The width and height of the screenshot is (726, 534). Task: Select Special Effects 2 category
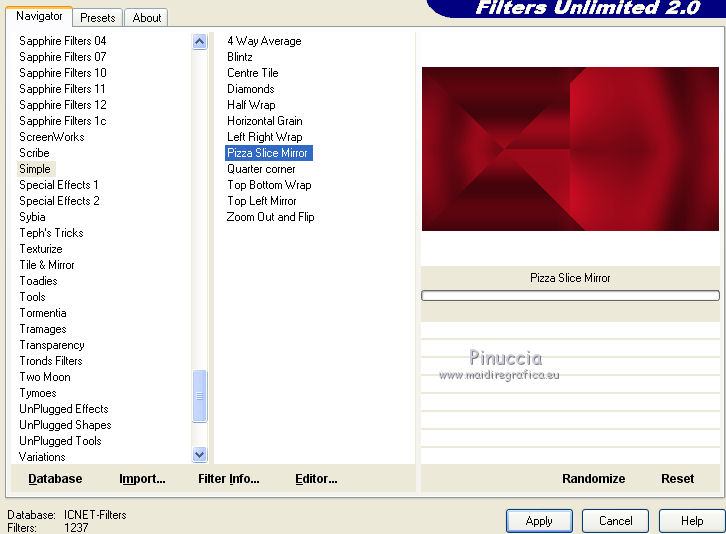(x=59, y=201)
